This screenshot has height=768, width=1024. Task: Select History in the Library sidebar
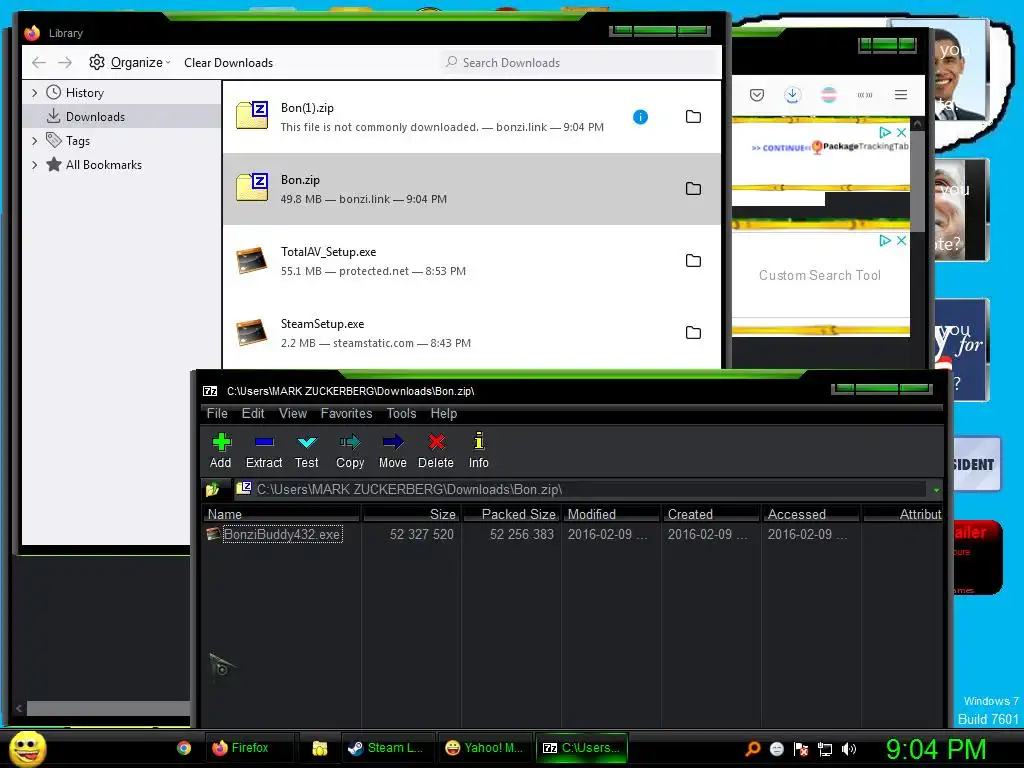pyautogui.click(x=121, y=93)
